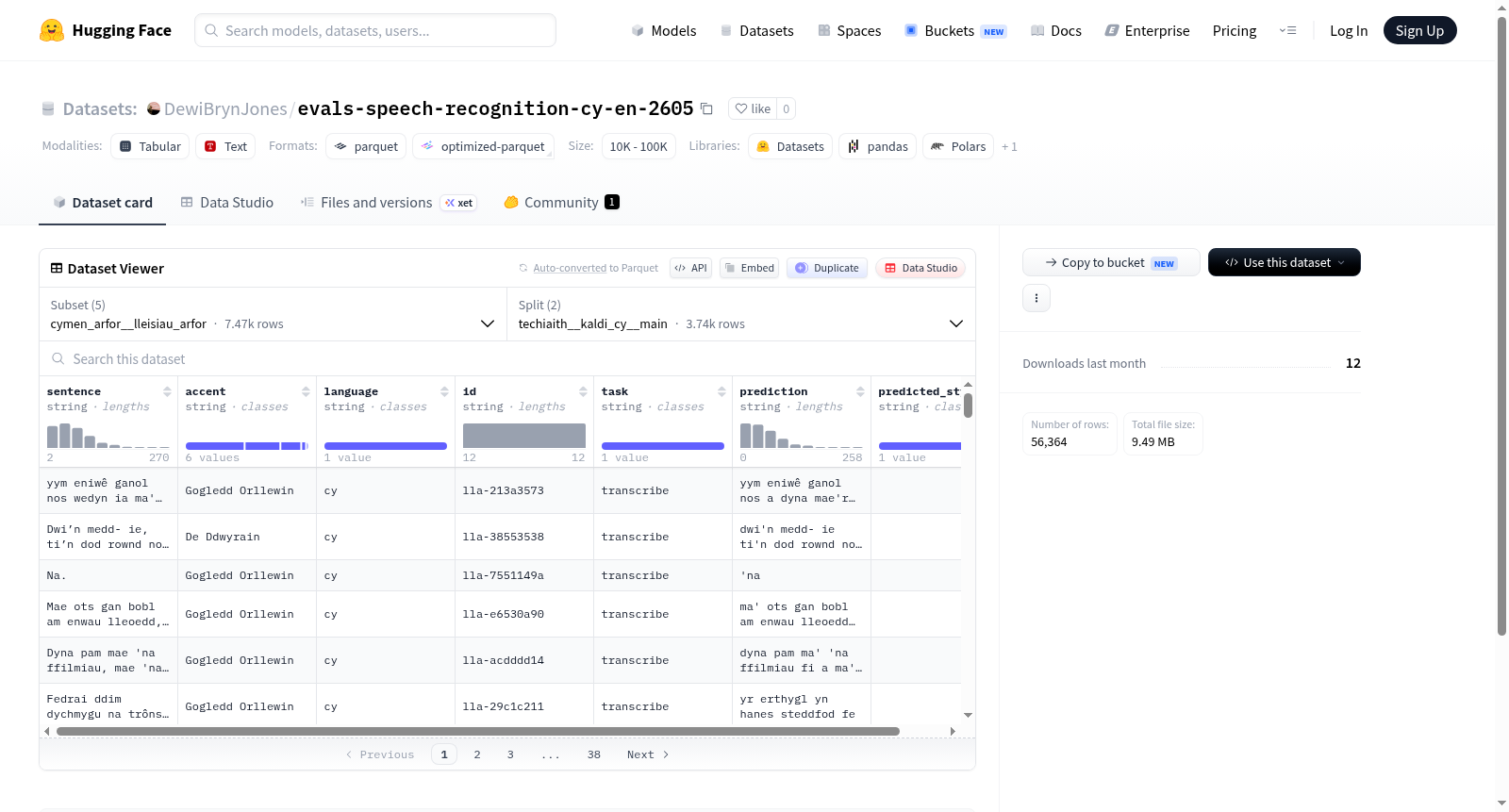The height and width of the screenshot is (812, 1509).
Task: Open the Embed option in the viewer
Action: (750, 268)
